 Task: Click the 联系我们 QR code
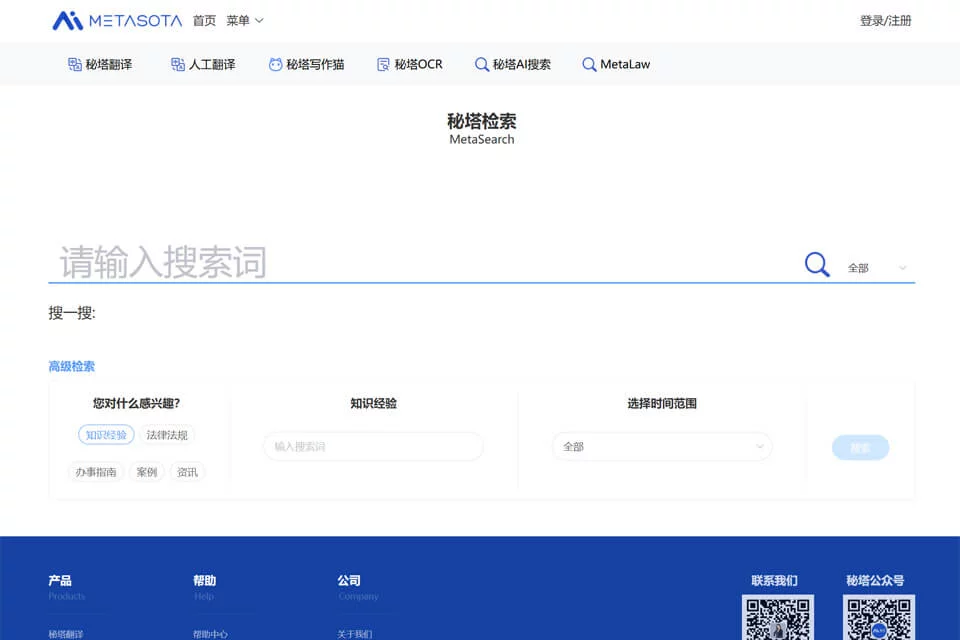778,617
